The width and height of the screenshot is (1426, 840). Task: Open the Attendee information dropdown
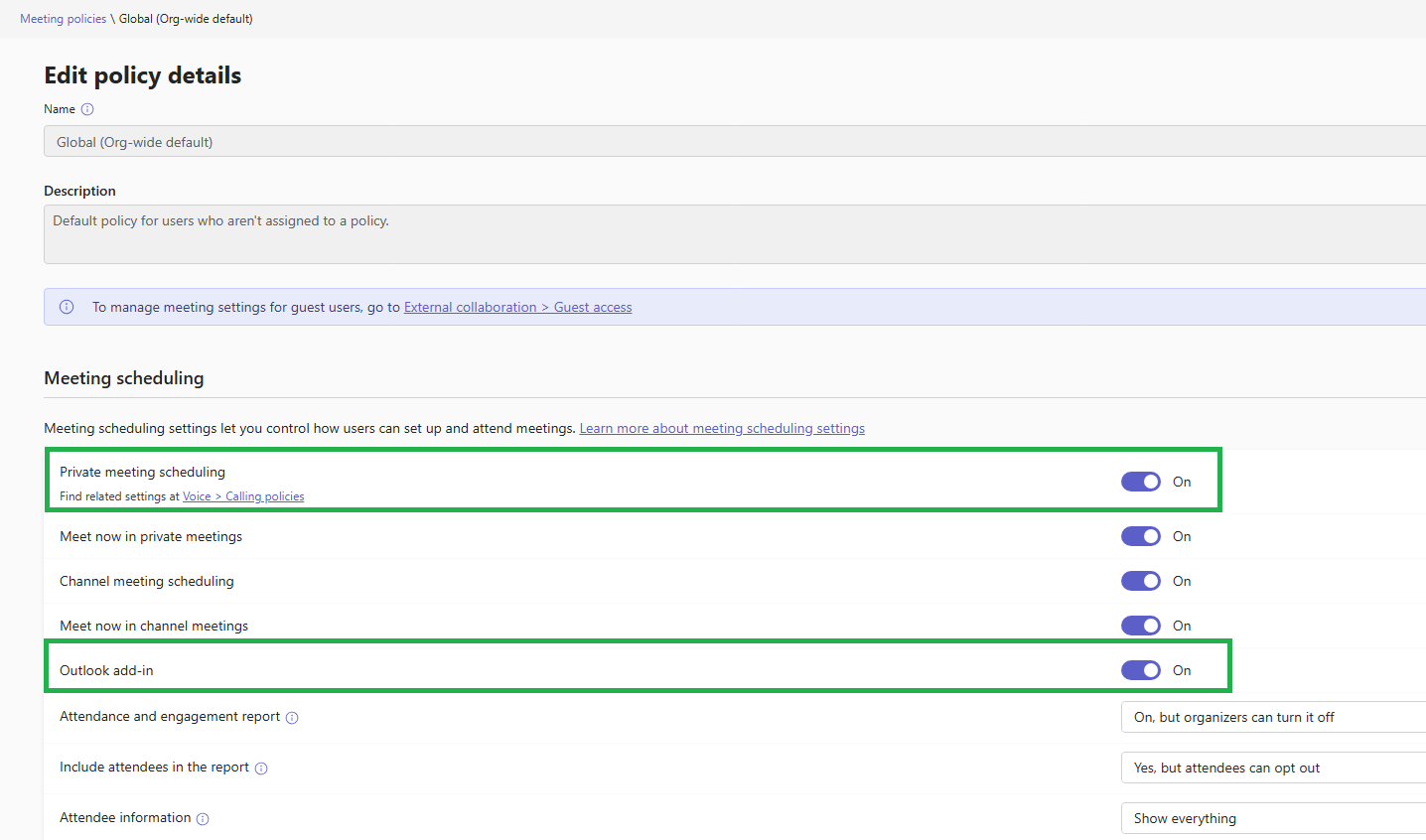(x=1273, y=818)
